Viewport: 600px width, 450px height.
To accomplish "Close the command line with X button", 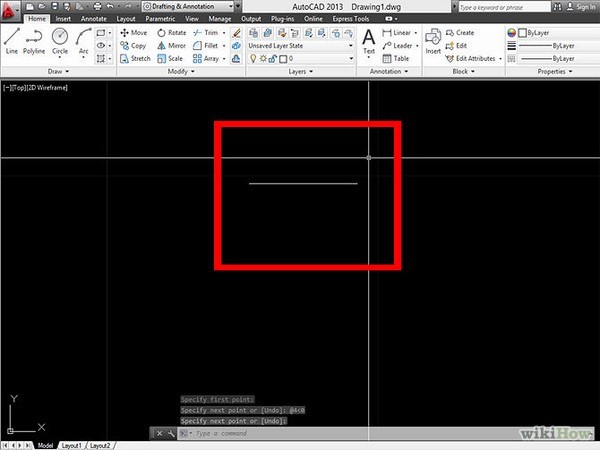I will (160, 434).
